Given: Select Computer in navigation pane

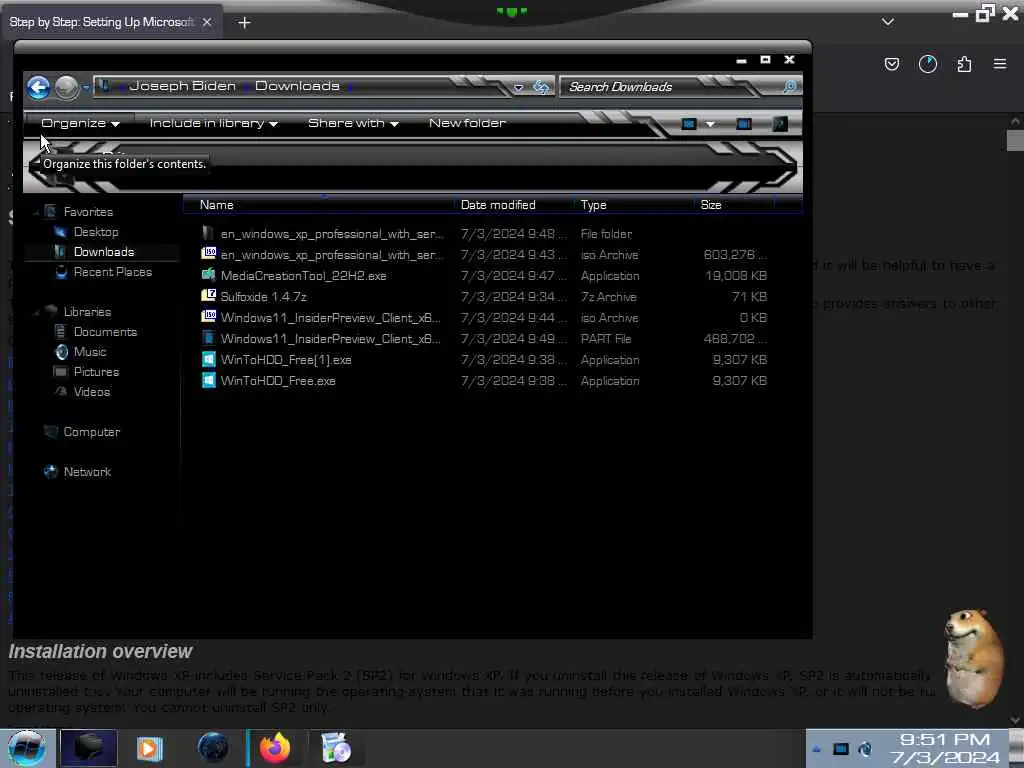Looking at the screenshot, I should coord(91,432).
